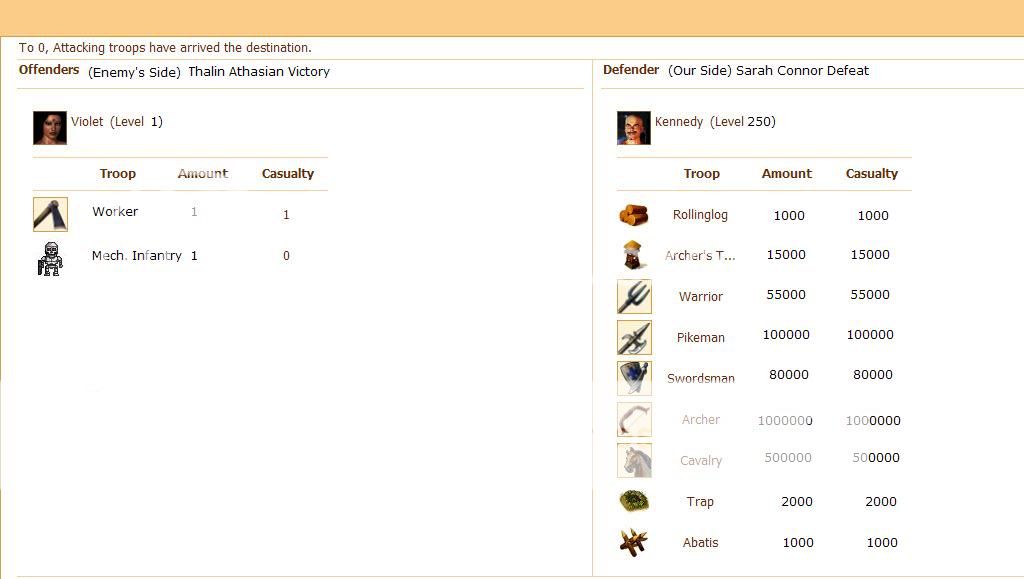The height and width of the screenshot is (579, 1024).
Task: Click the offender's Amount column header
Action: click(x=203, y=174)
